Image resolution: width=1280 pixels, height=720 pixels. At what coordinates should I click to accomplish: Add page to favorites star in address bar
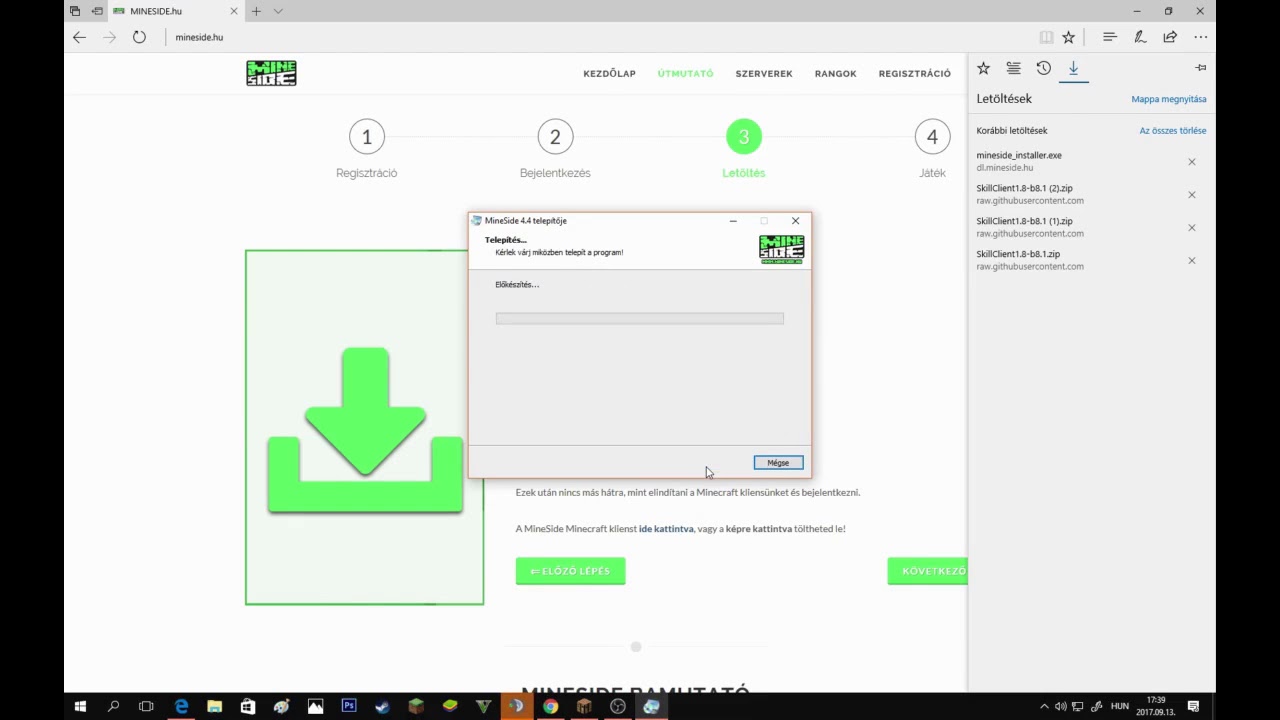tap(1068, 37)
